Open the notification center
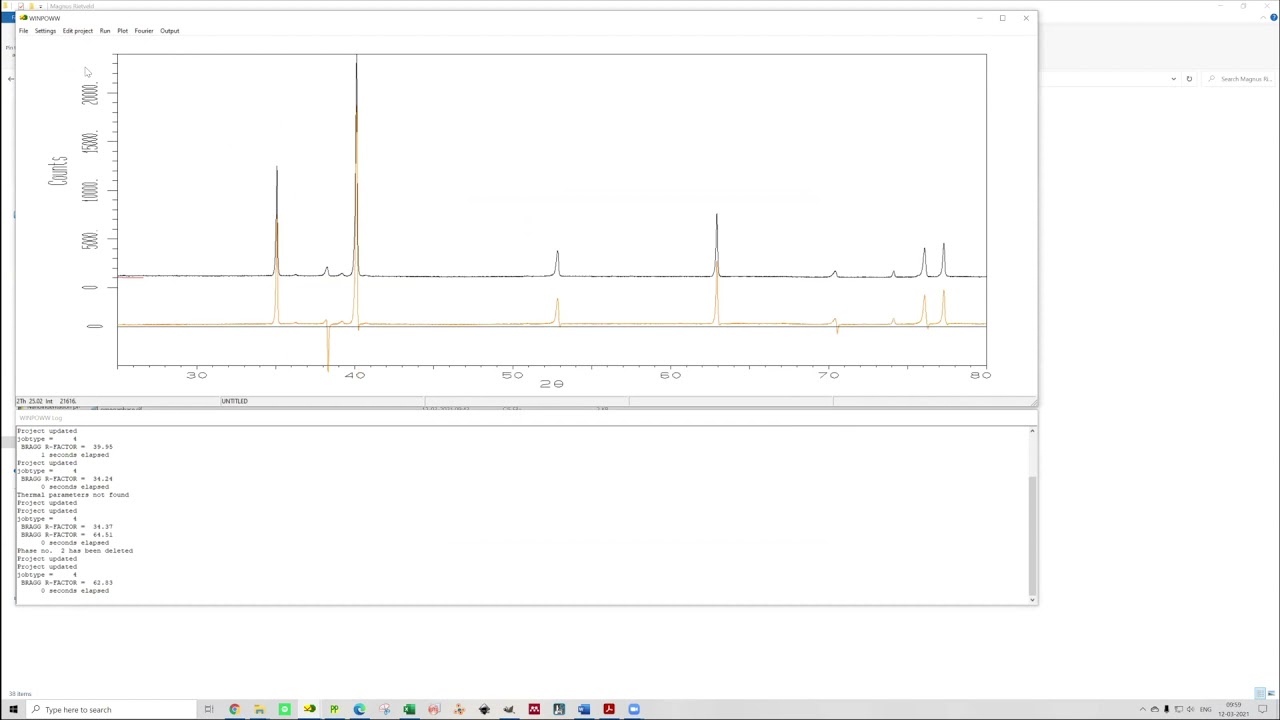Screen dimensions: 1280x720 [x=1263, y=709]
